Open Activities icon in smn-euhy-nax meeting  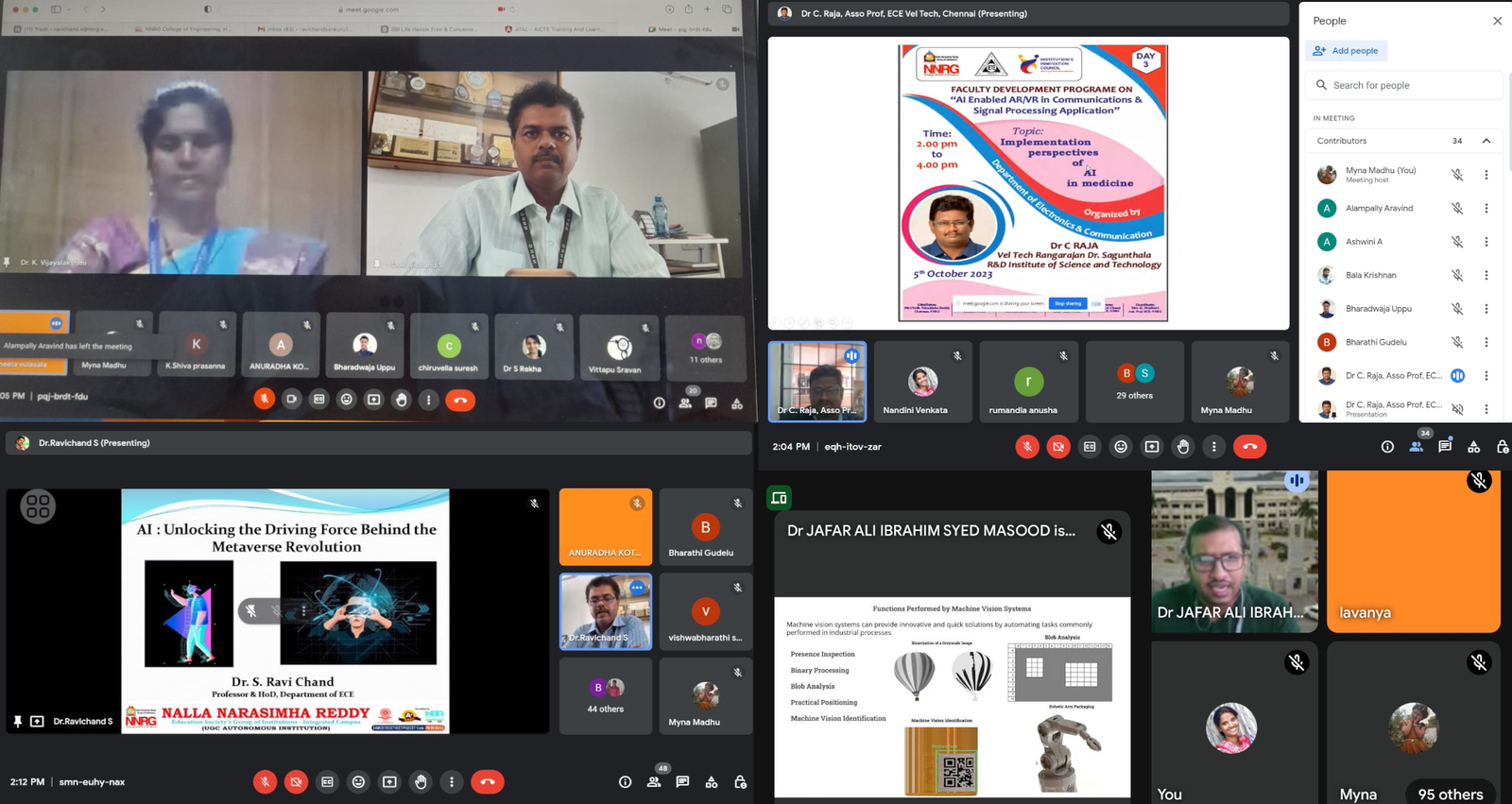tap(712, 782)
